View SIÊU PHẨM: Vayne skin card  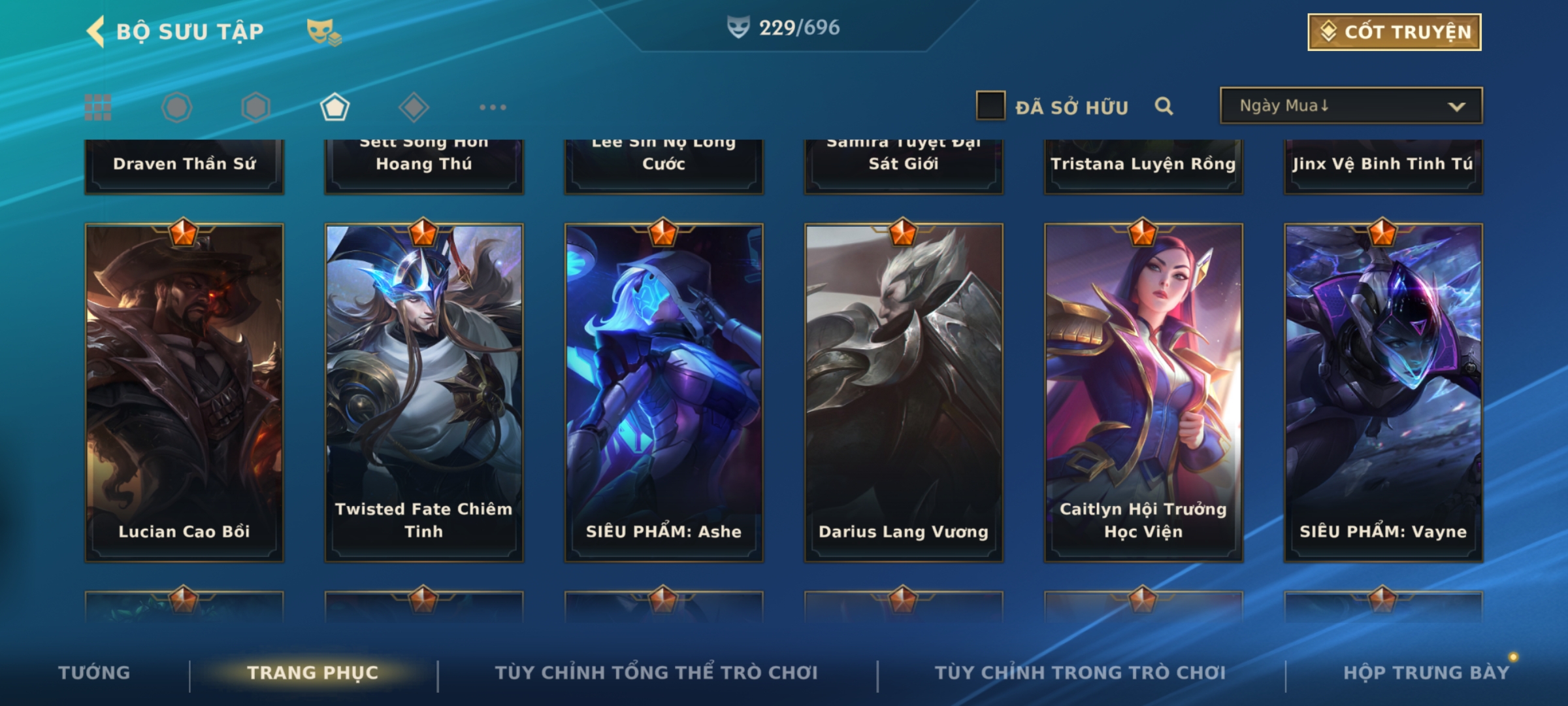coord(1383,392)
